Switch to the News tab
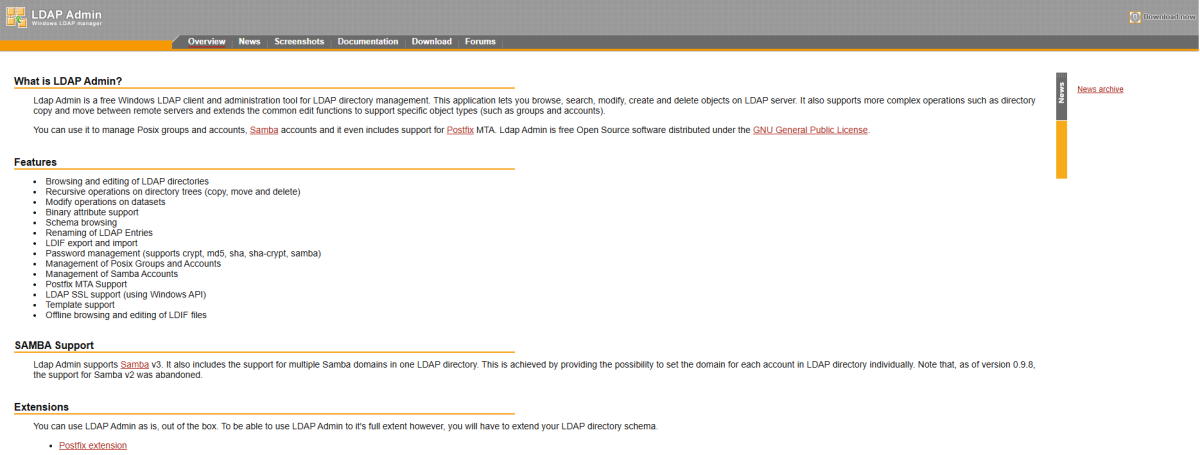 249,42
